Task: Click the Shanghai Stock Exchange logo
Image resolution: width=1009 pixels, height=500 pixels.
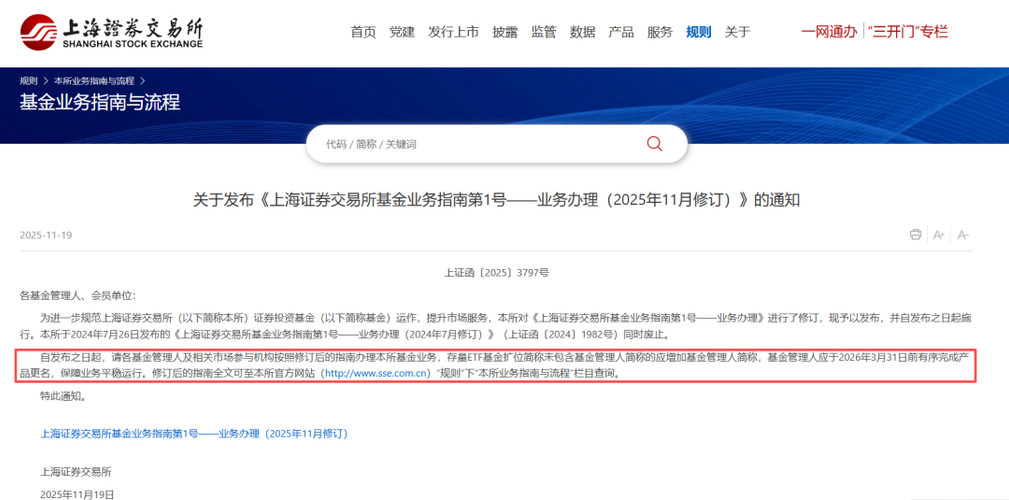Action: click(111, 32)
